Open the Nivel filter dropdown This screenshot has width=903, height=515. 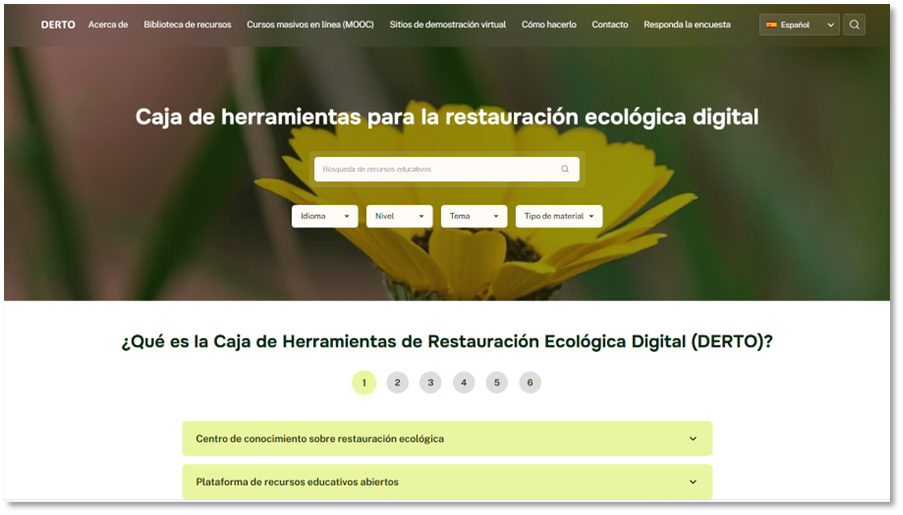399,216
